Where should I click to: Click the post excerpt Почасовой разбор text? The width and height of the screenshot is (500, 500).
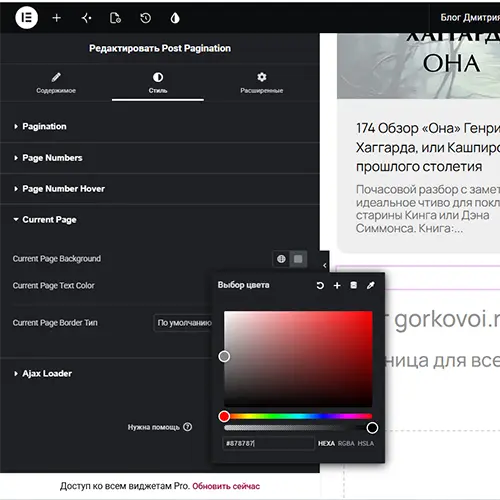pyautogui.click(x=428, y=209)
